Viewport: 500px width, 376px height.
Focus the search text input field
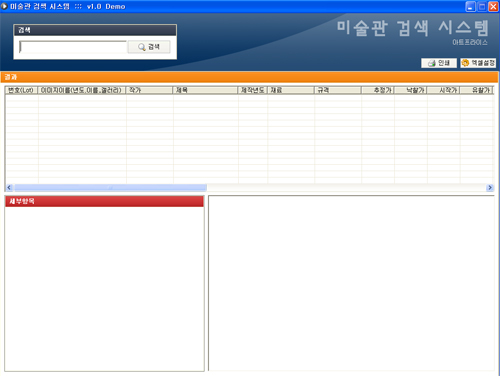73,47
